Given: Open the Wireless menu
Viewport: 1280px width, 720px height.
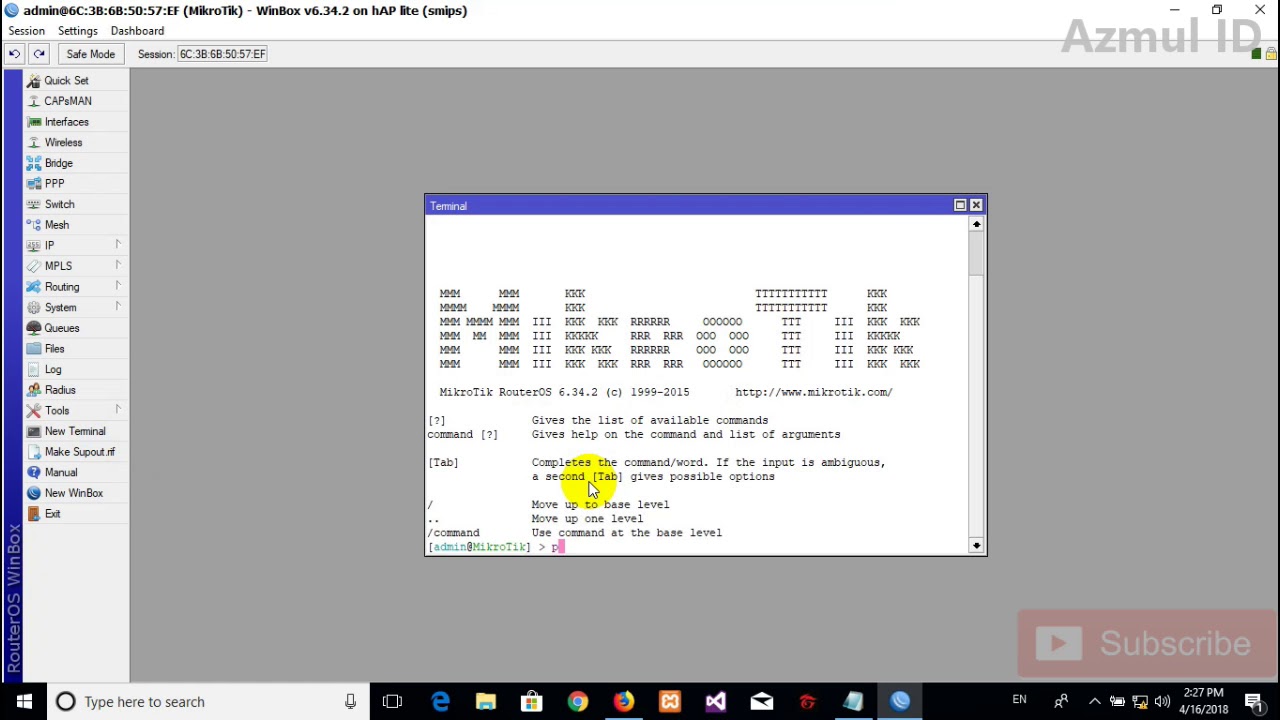Looking at the screenshot, I should [63, 142].
